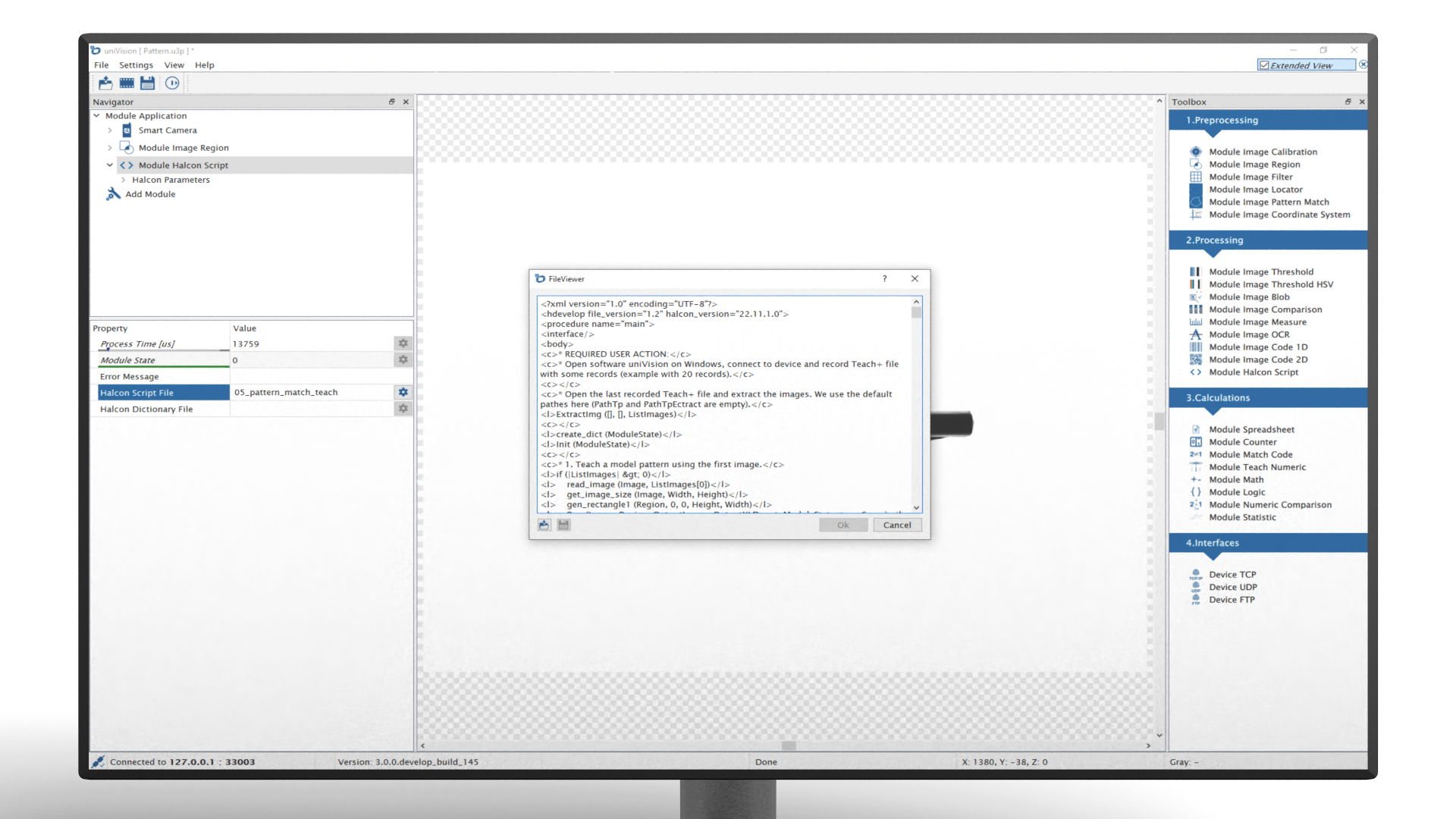
Task: Select Module Image Pattern Match in Toolbox
Action: point(1268,202)
